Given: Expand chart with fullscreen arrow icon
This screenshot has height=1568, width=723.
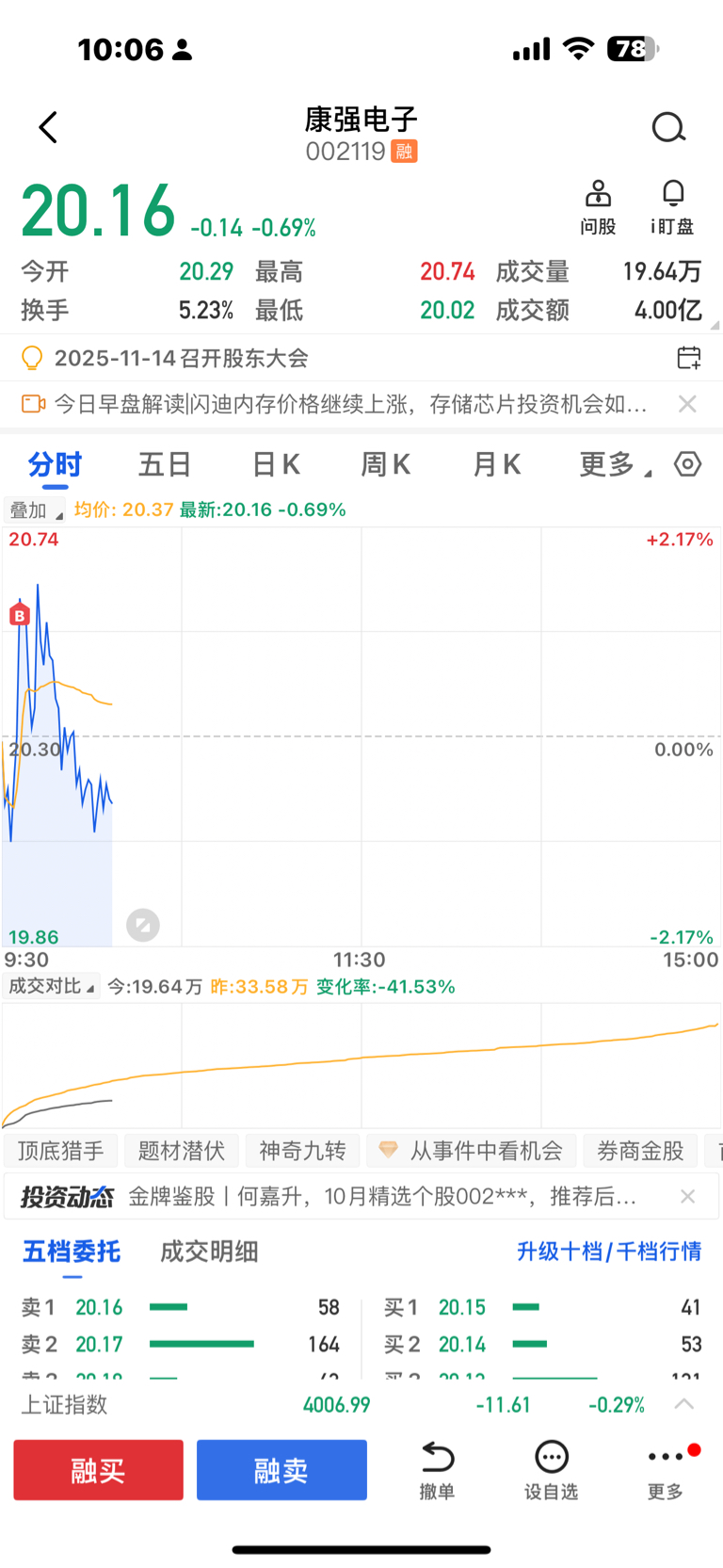Looking at the screenshot, I should click(x=143, y=925).
